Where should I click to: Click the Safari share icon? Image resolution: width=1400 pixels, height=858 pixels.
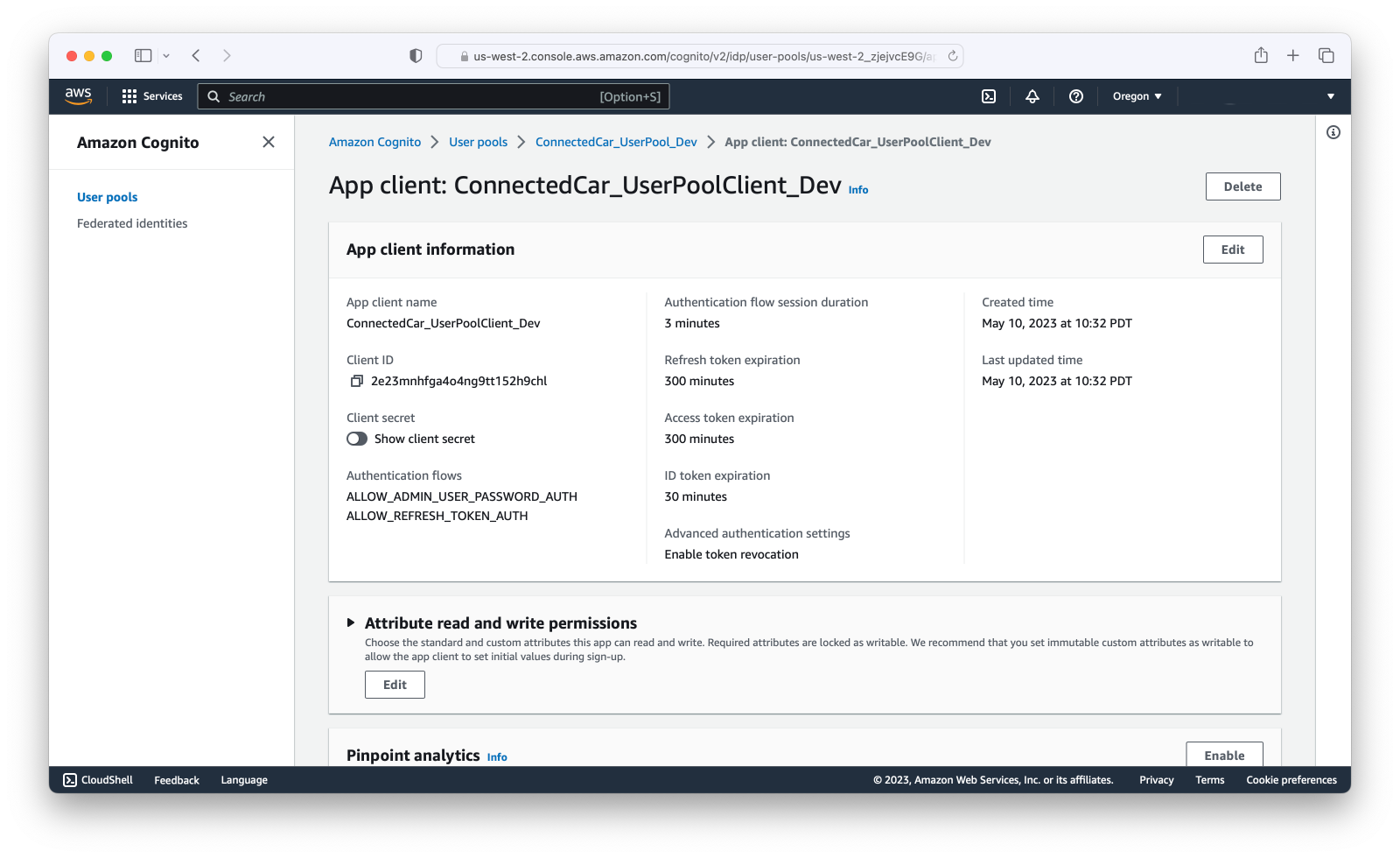tap(1261, 55)
